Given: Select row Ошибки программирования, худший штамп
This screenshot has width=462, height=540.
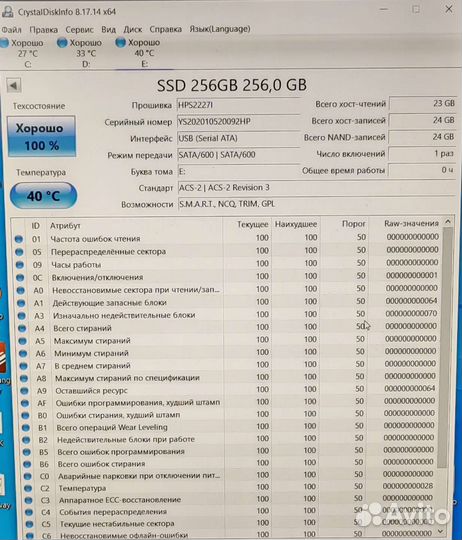Looking at the screenshot, I should pos(229,402).
